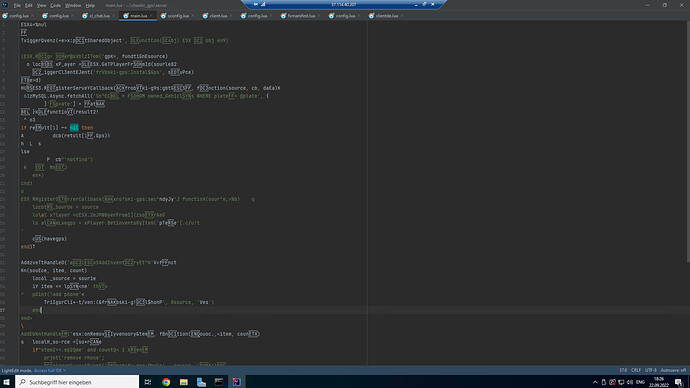This screenshot has width=690, height=388.
Task: Open Task View on the taskbar
Action: click(148, 382)
